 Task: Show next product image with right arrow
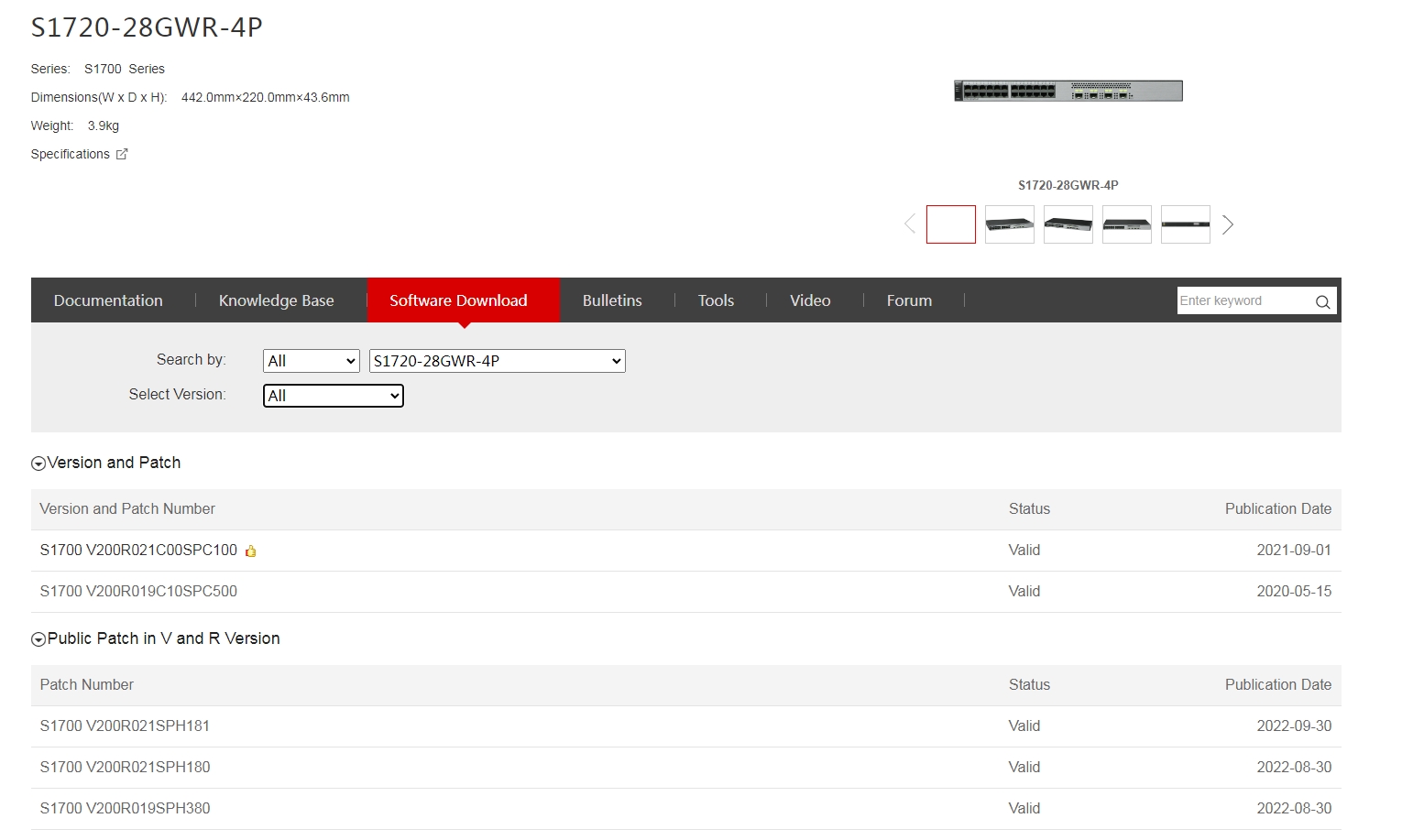pyautogui.click(x=1228, y=224)
